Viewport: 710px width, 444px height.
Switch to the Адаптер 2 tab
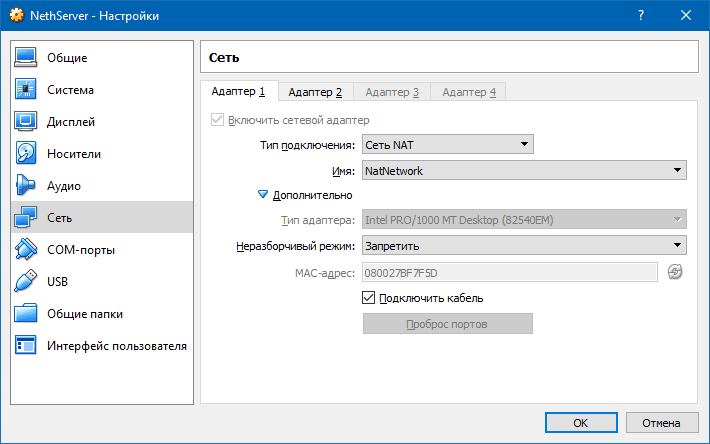(315, 92)
